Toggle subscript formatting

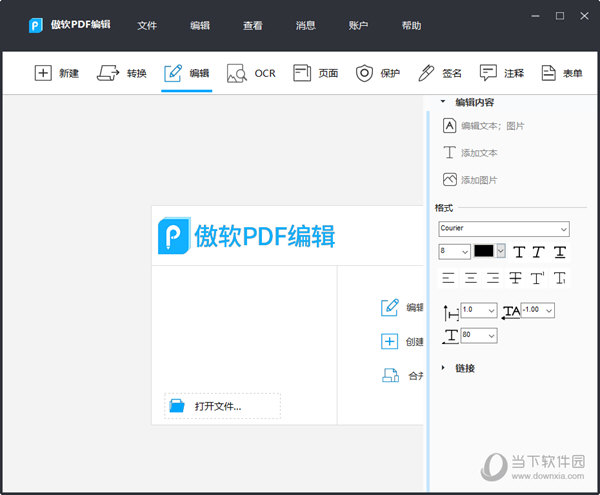point(560,278)
